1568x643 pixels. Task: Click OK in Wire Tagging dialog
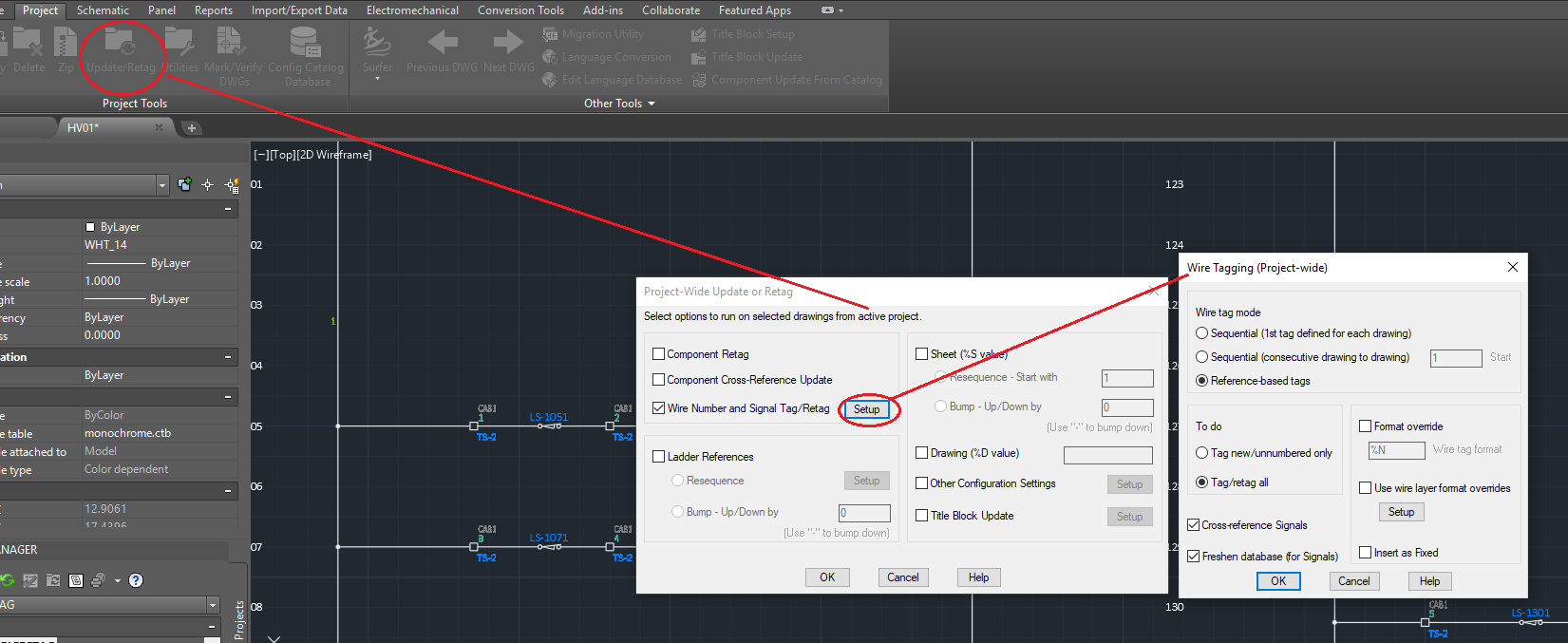tap(1278, 581)
